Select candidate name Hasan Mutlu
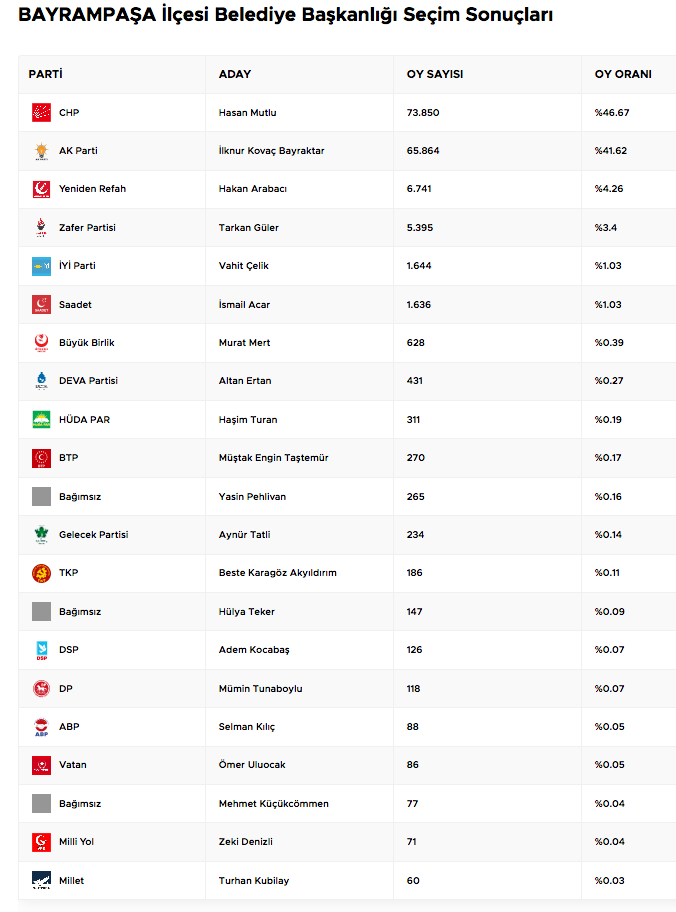Viewport: 676px width, 912px height. click(248, 113)
